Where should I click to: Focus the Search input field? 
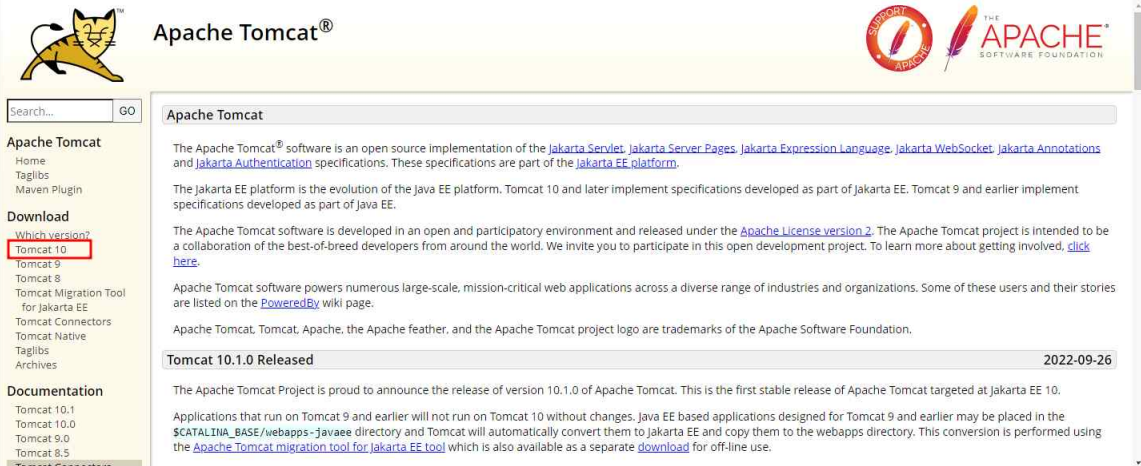(60, 111)
